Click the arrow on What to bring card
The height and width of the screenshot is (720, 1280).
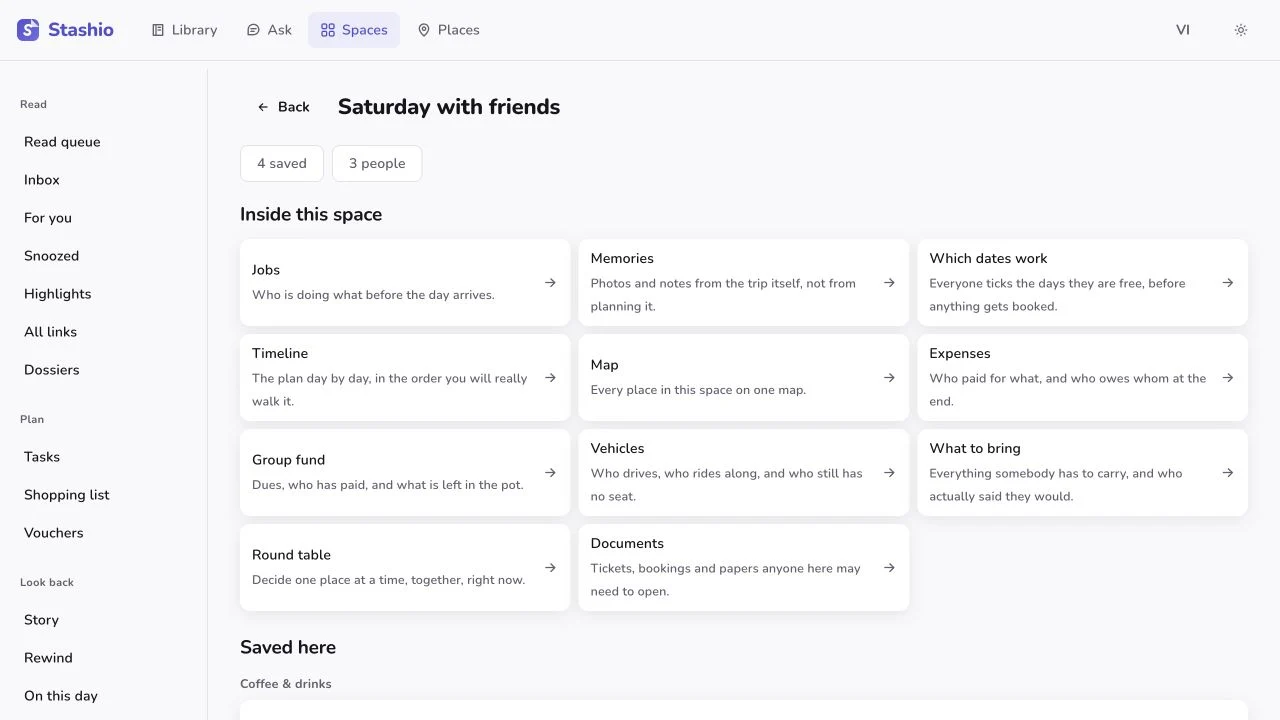click(x=1228, y=473)
